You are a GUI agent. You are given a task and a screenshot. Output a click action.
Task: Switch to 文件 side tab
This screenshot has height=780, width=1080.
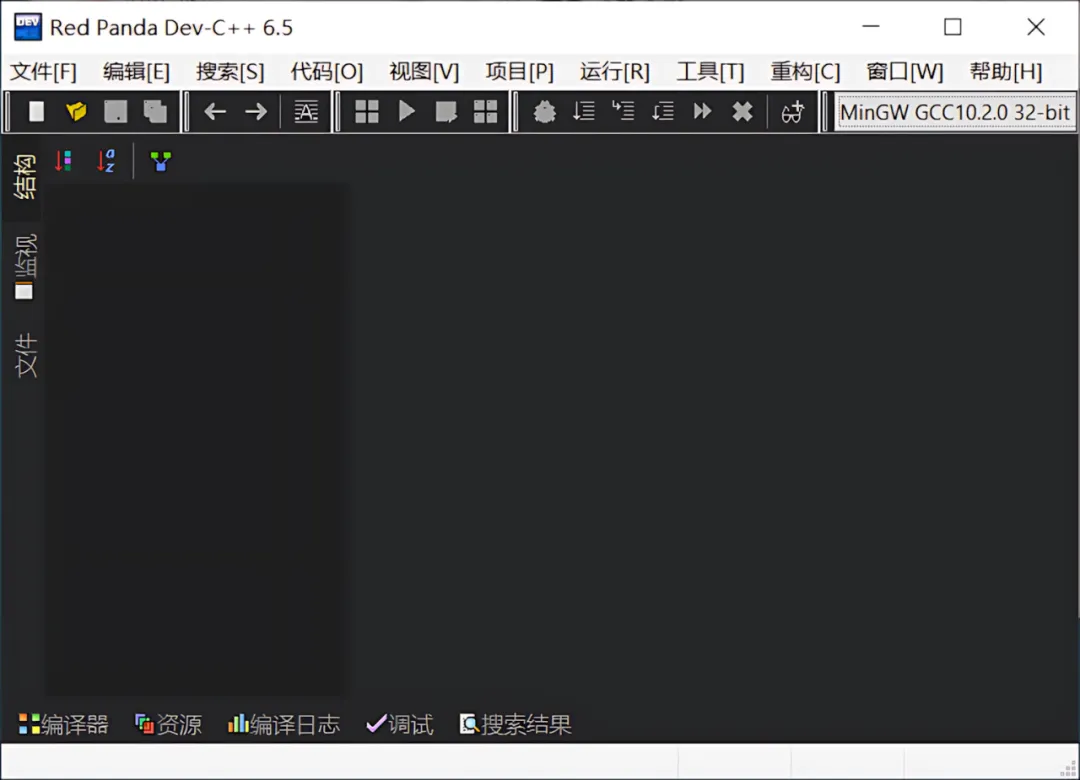(25, 356)
